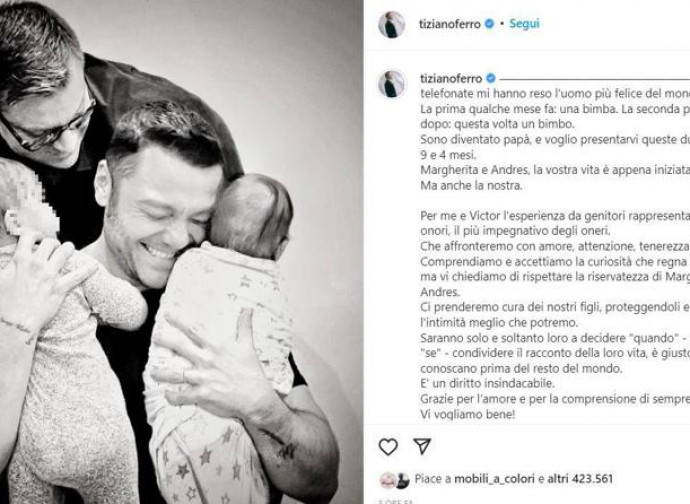Open the header profile picture of tizianoferro
The height and width of the screenshot is (504, 690).
[392, 25]
